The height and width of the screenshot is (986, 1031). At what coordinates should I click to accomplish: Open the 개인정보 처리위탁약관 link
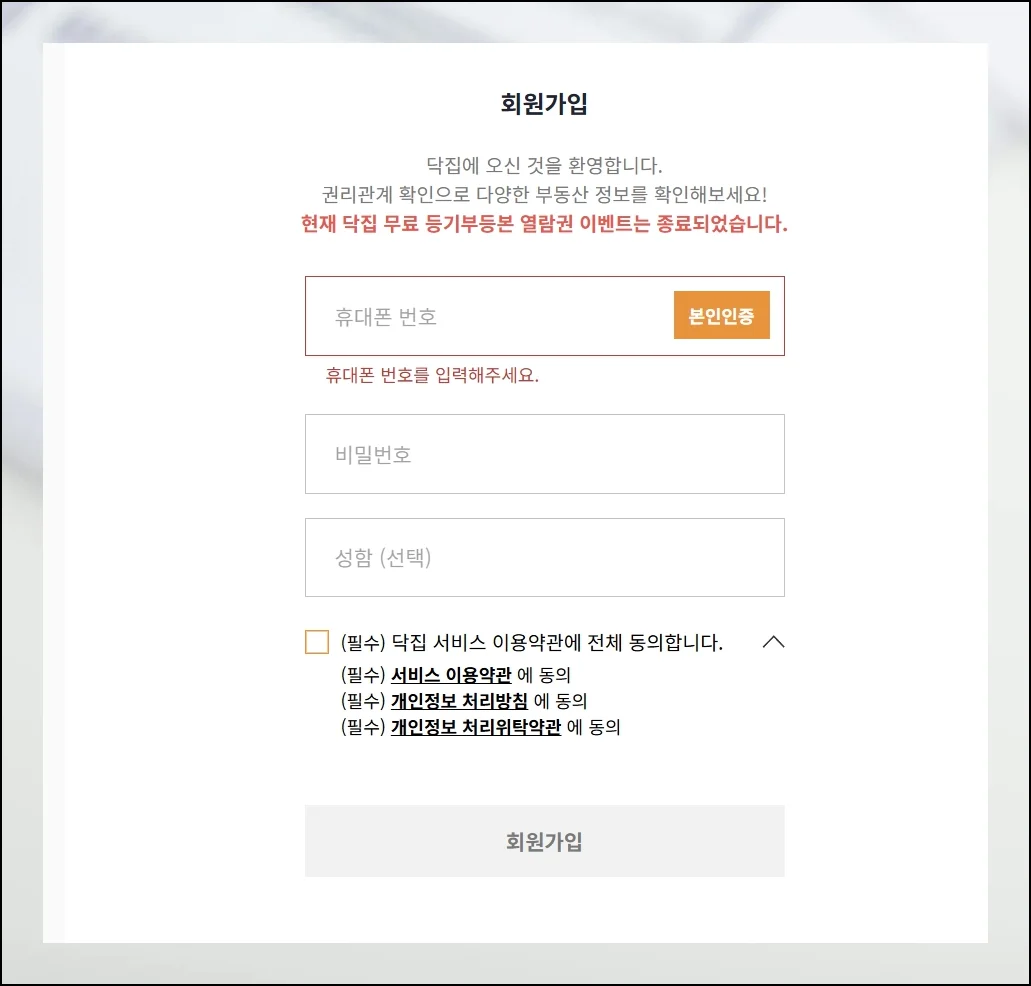click(476, 728)
